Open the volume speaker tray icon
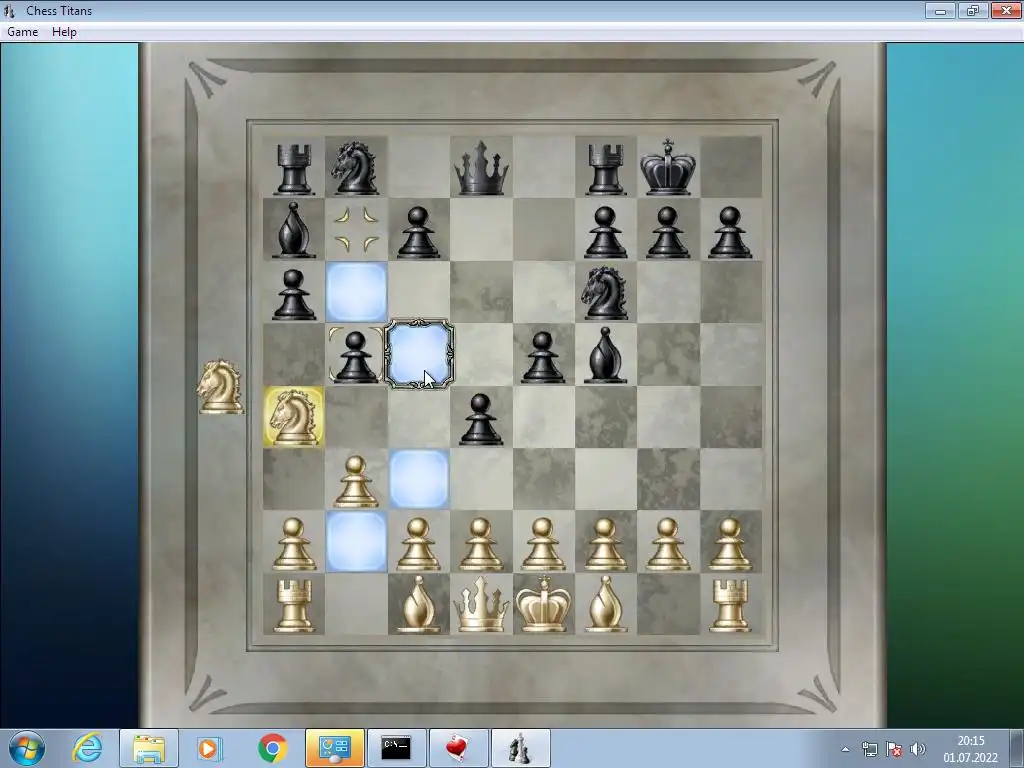The width and height of the screenshot is (1024, 768). pos(918,749)
